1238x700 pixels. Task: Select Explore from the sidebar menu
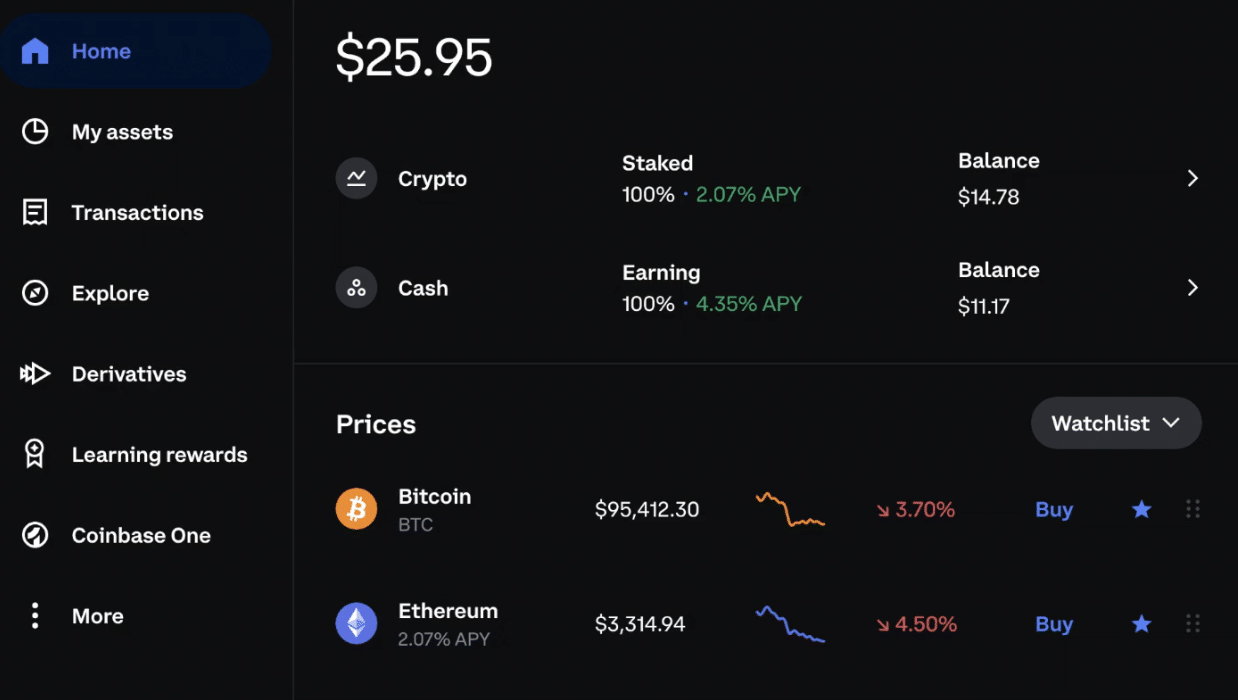pyautogui.click(x=110, y=292)
